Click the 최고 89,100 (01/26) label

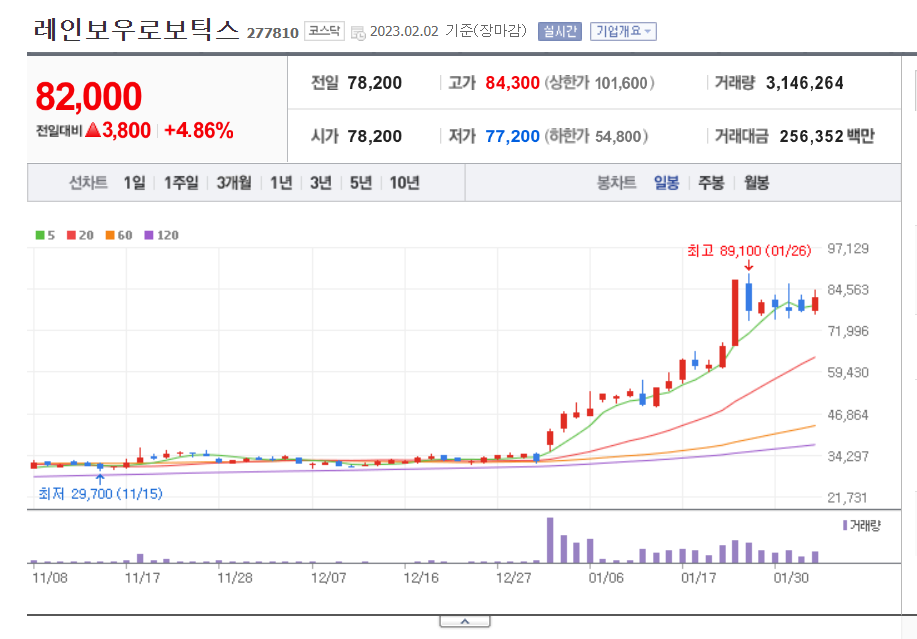[749, 251]
